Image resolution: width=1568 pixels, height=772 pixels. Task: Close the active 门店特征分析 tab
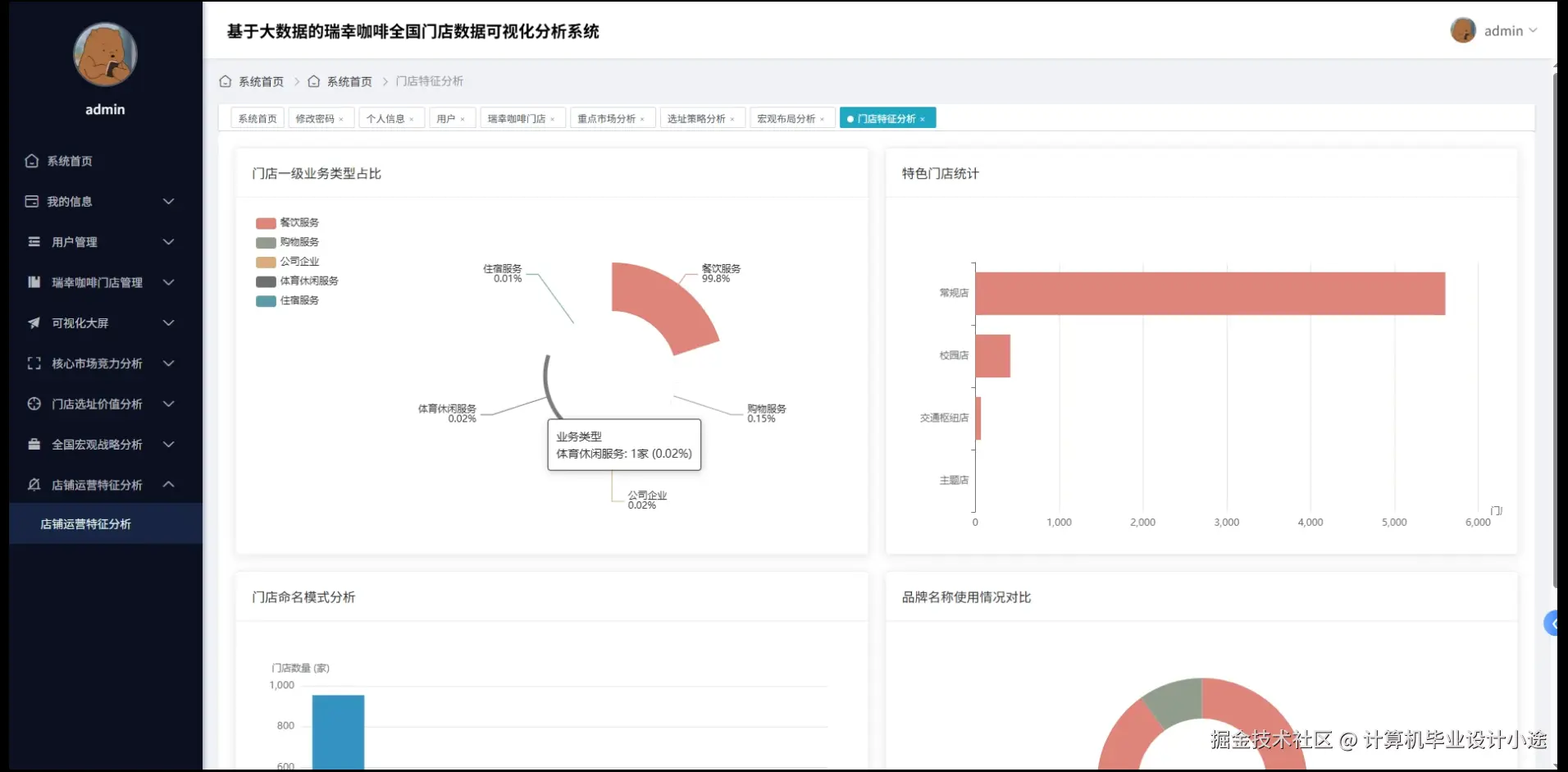[923, 120]
